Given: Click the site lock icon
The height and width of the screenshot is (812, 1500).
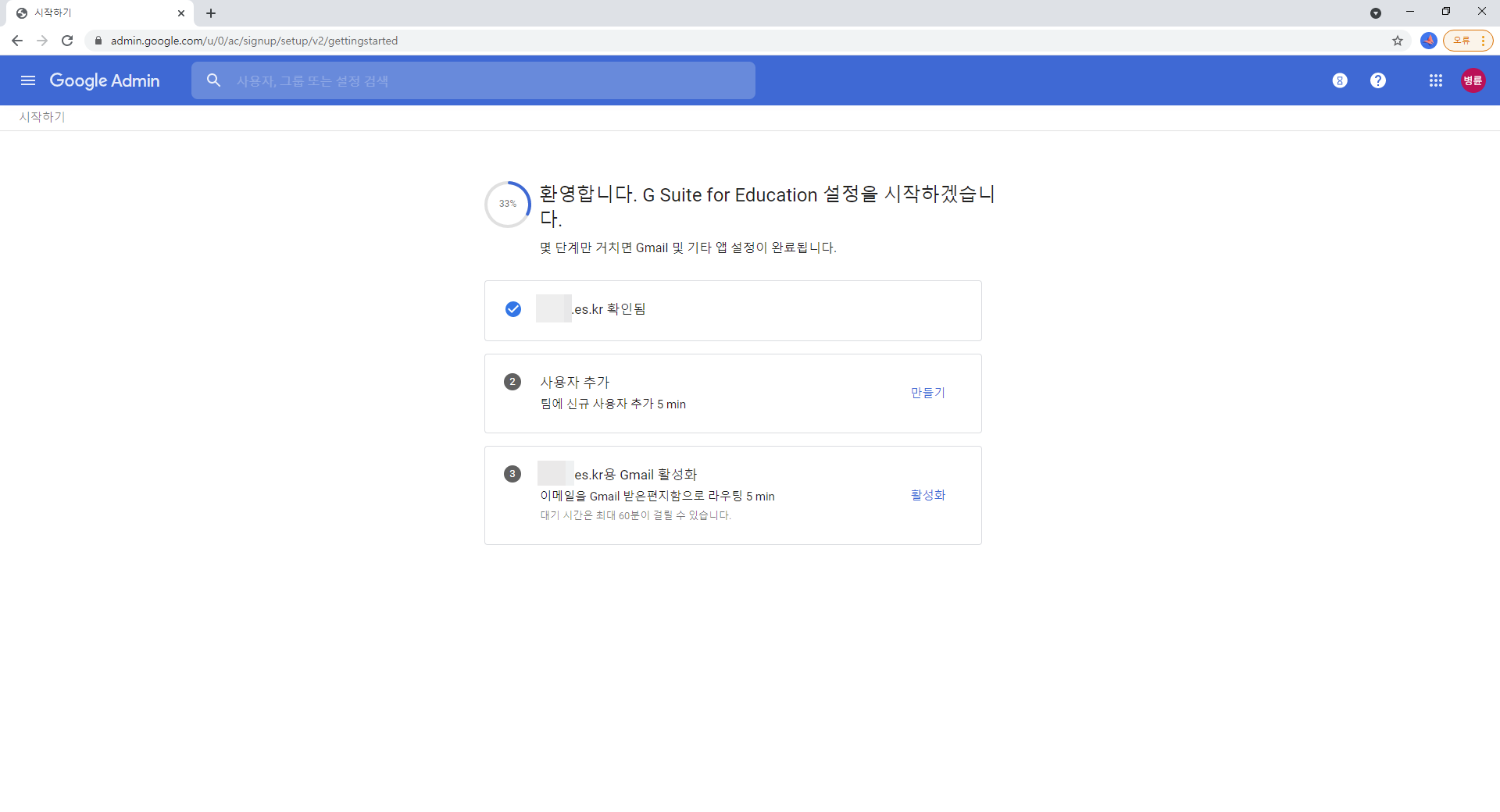Looking at the screenshot, I should [98, 41].
